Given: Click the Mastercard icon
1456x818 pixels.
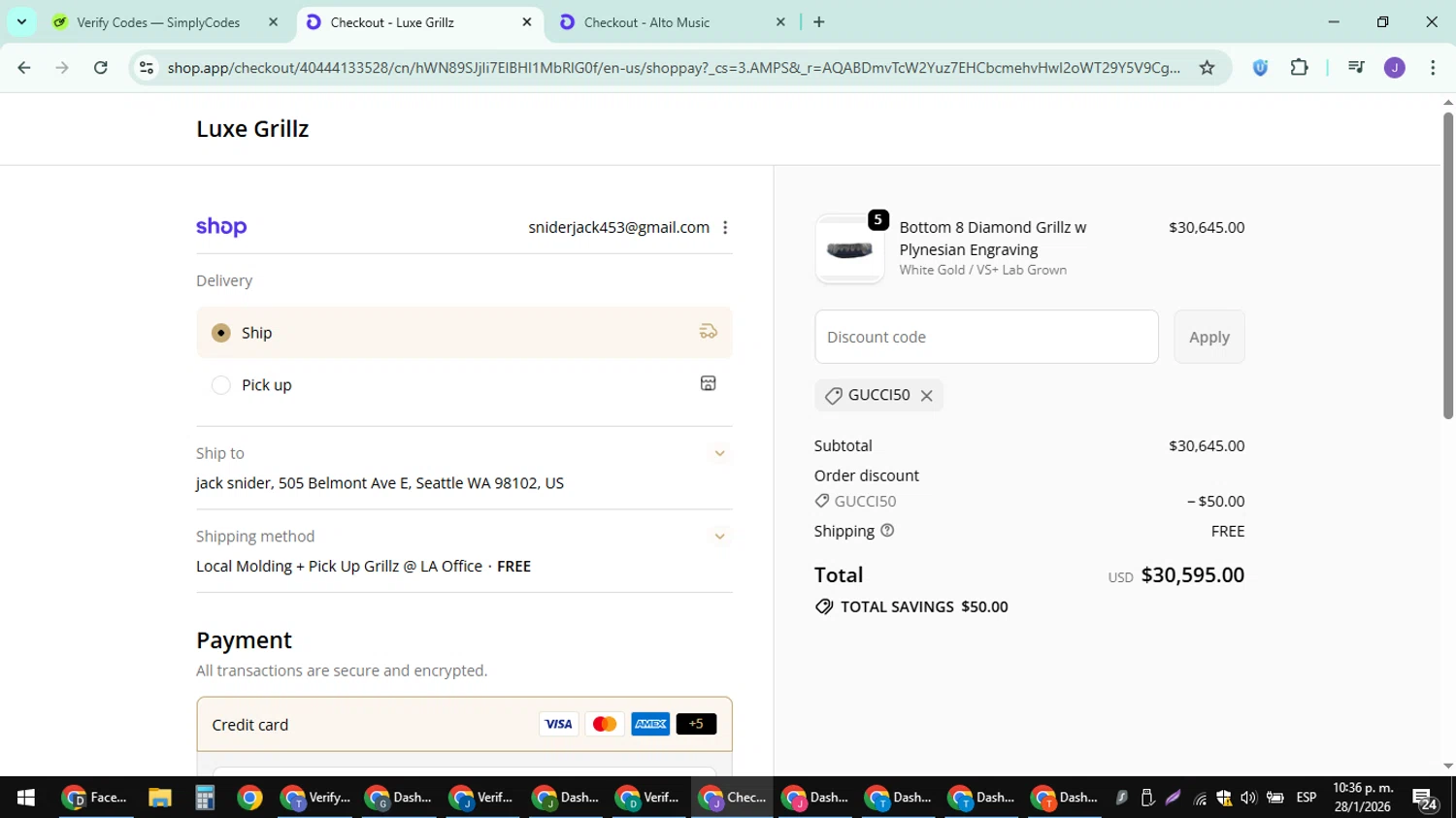Looking at the screenshot, I should (x=605, y=724).
